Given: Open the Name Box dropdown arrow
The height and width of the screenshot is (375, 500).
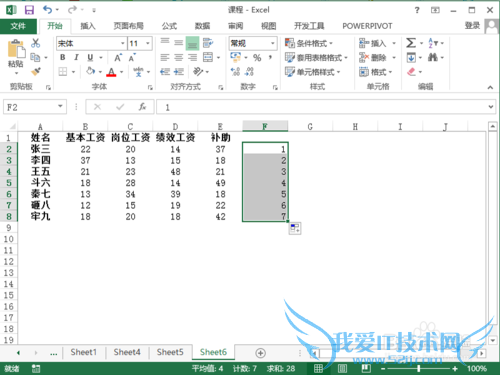Looking at the screenshot, I should [x=60, y=107].
